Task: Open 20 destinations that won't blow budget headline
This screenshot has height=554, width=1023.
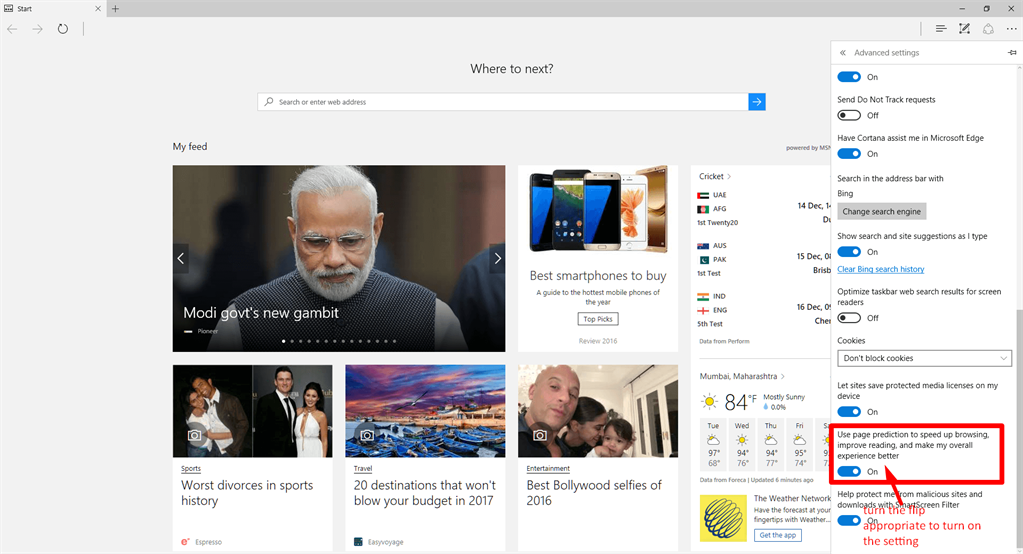Action: pos(424,493)
